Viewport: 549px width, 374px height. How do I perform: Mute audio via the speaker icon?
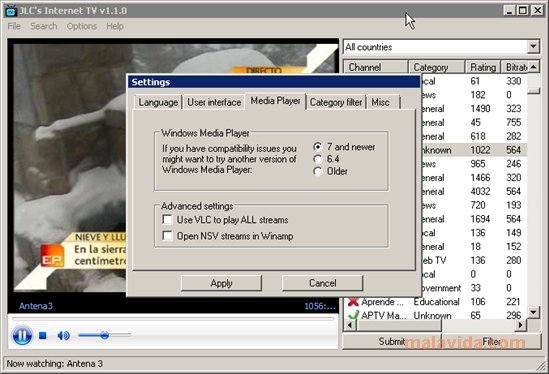63,336
